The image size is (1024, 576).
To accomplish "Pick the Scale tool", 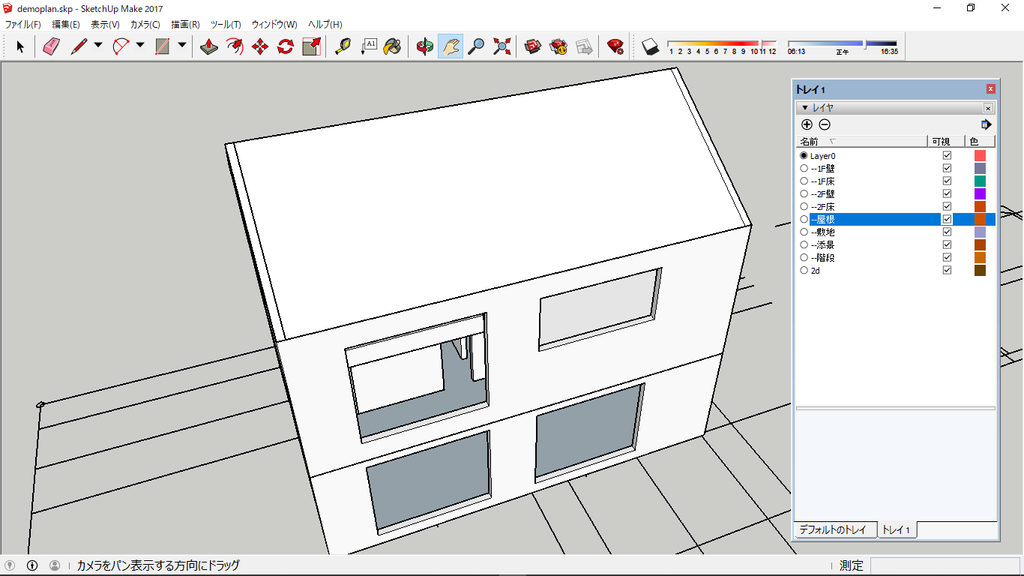I will coord(312,46).
